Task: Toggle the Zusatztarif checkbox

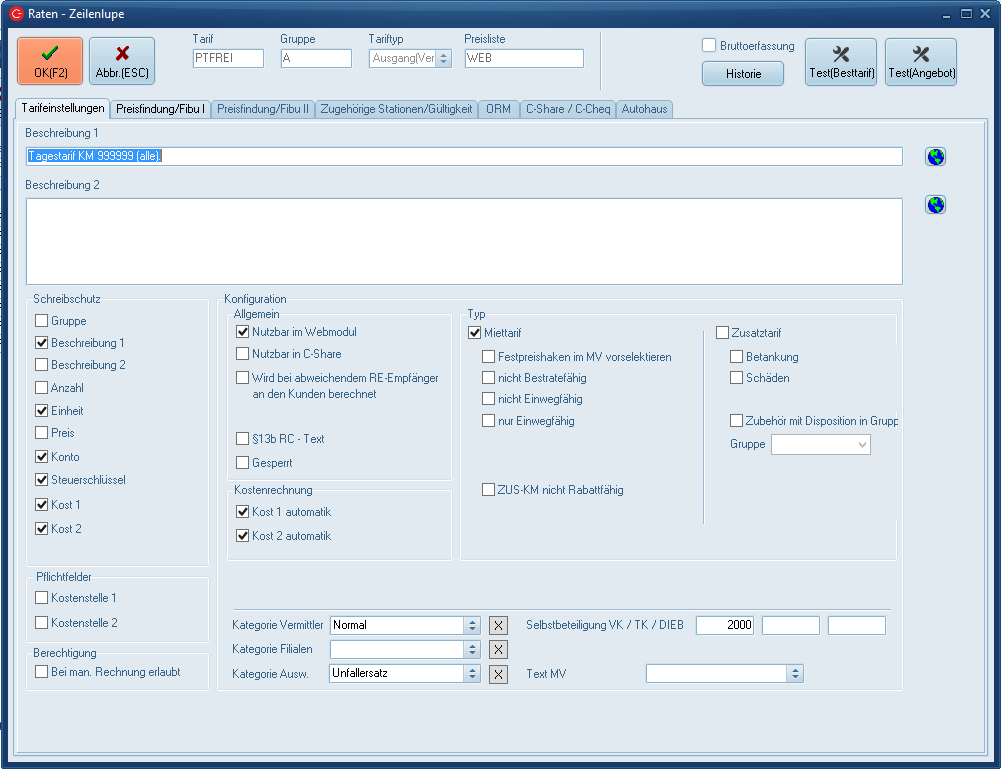Action: pos(722,333)
